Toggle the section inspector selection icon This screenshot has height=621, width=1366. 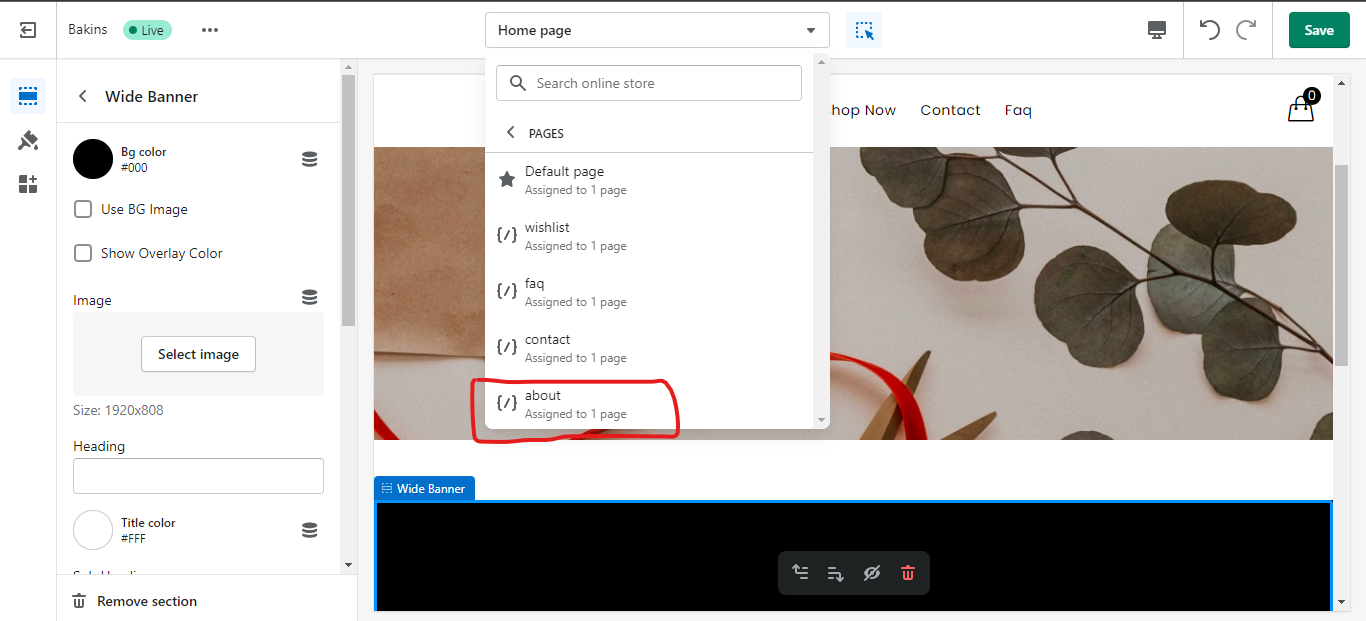[x=864, y=30]
